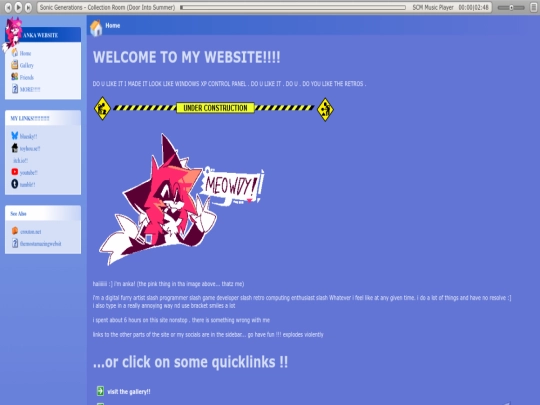Open the MORE!!!! sidebar link

pyautogui.click(x=30, y=90)
